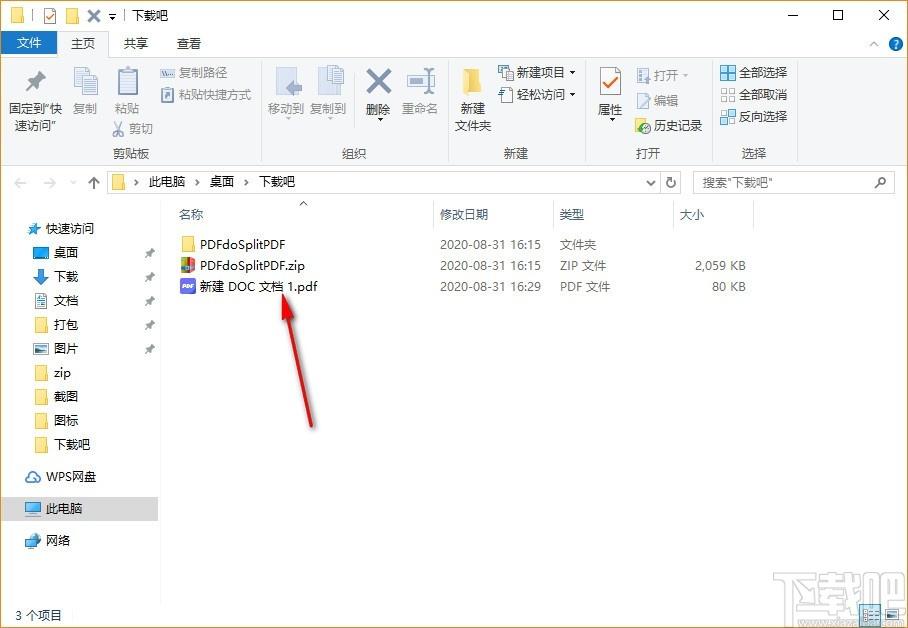Click the Paste clipboard icon
The width and height of the screenshot is (908, 628).
[127, 81]
